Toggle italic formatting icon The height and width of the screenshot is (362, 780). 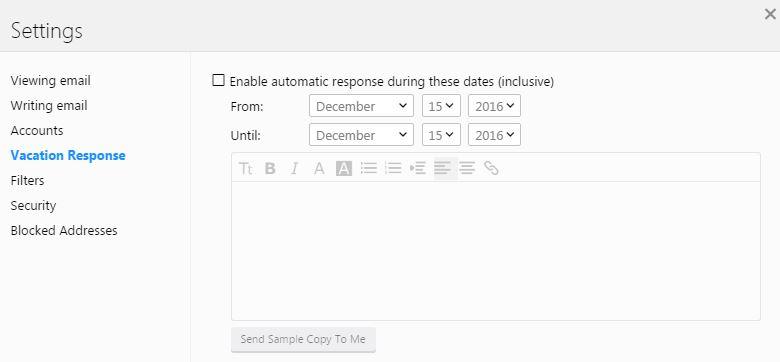coord(294,169)
